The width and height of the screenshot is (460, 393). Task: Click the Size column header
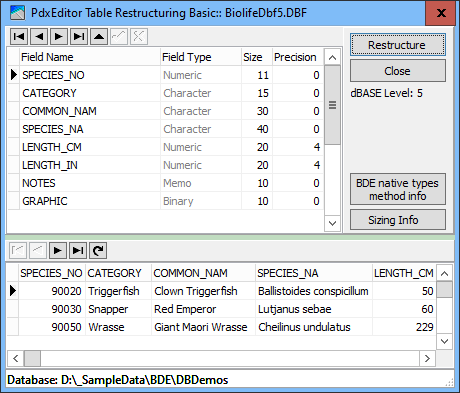coord(257,57)
